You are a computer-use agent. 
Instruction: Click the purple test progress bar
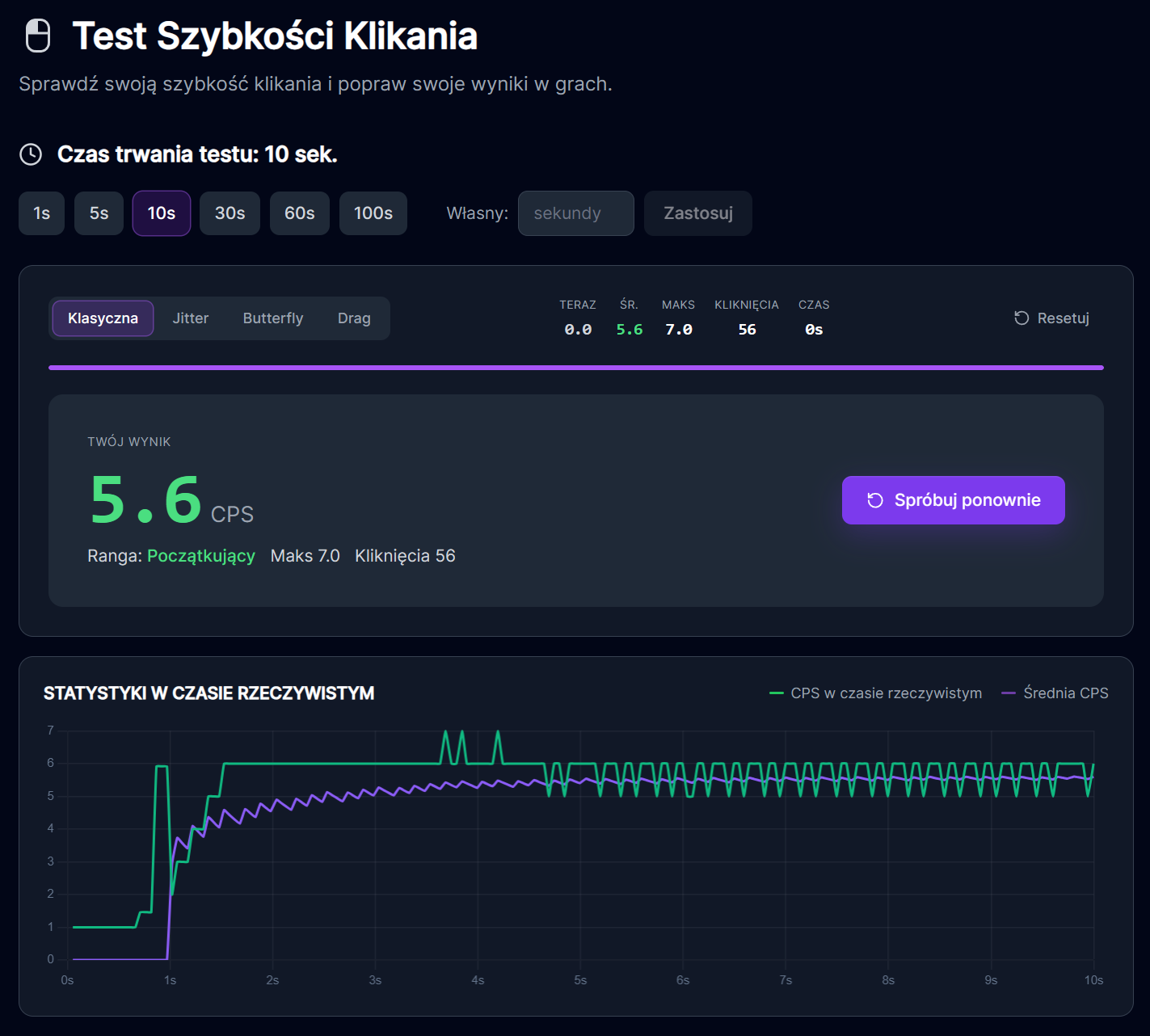coord(576,368)
